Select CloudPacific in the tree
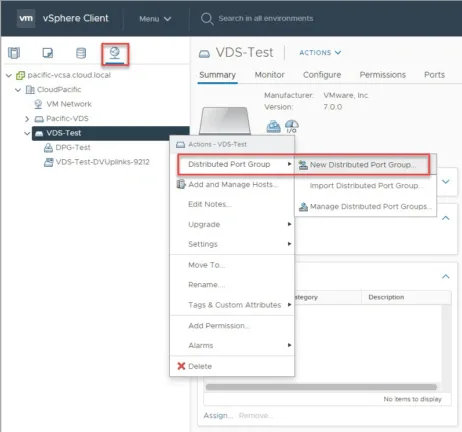The height and width of the screenshot is (432, 462). point(59,89)
